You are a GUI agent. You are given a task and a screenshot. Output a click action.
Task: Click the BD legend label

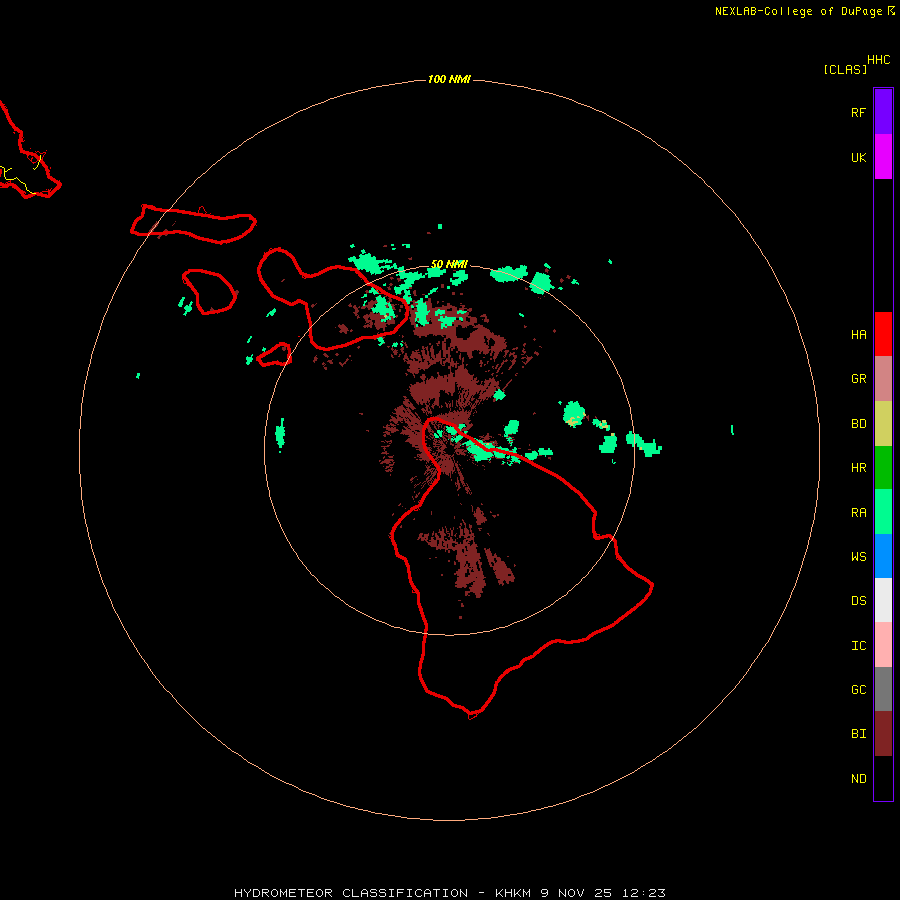tap(858, 424)
